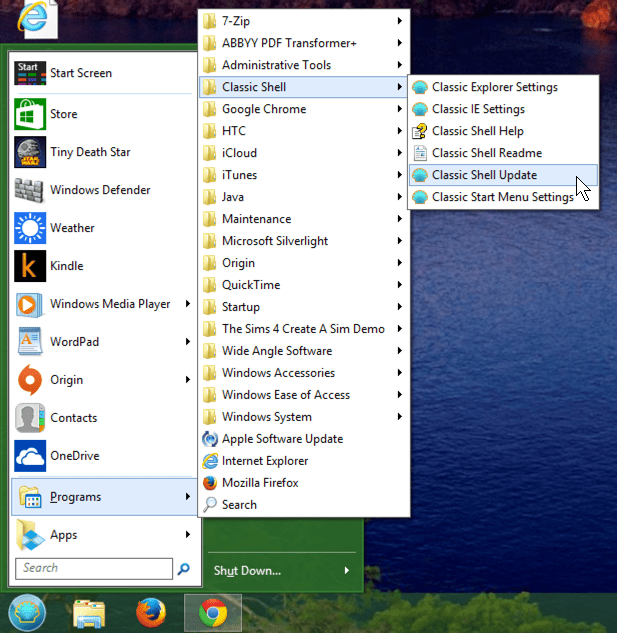
Task: Click the Classic Shell Help question-mark icon
Action: (420, 131)
